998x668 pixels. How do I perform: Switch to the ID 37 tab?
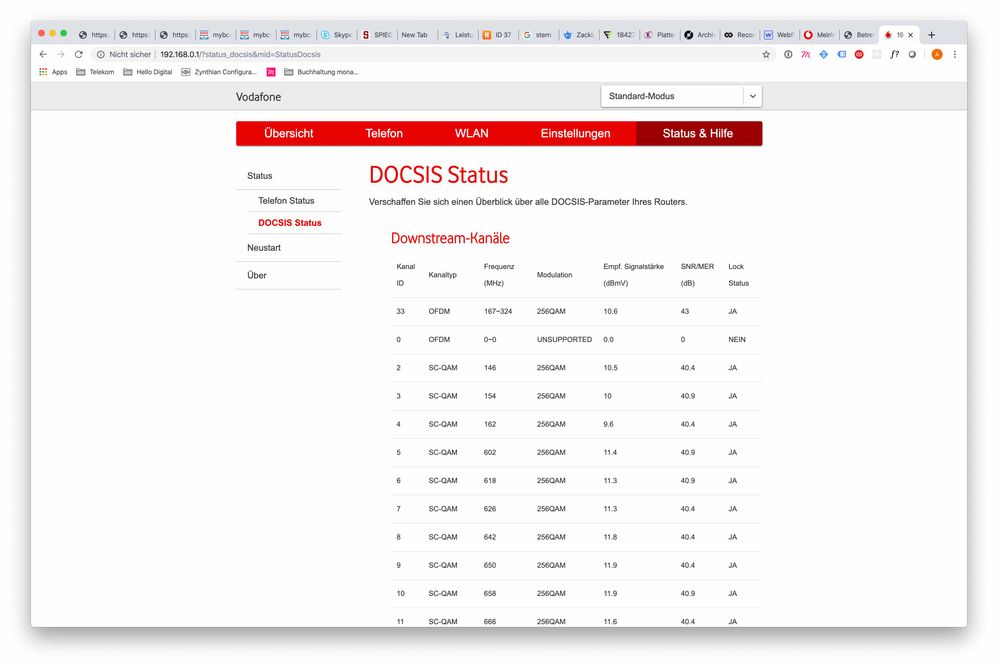click(498, 35)
